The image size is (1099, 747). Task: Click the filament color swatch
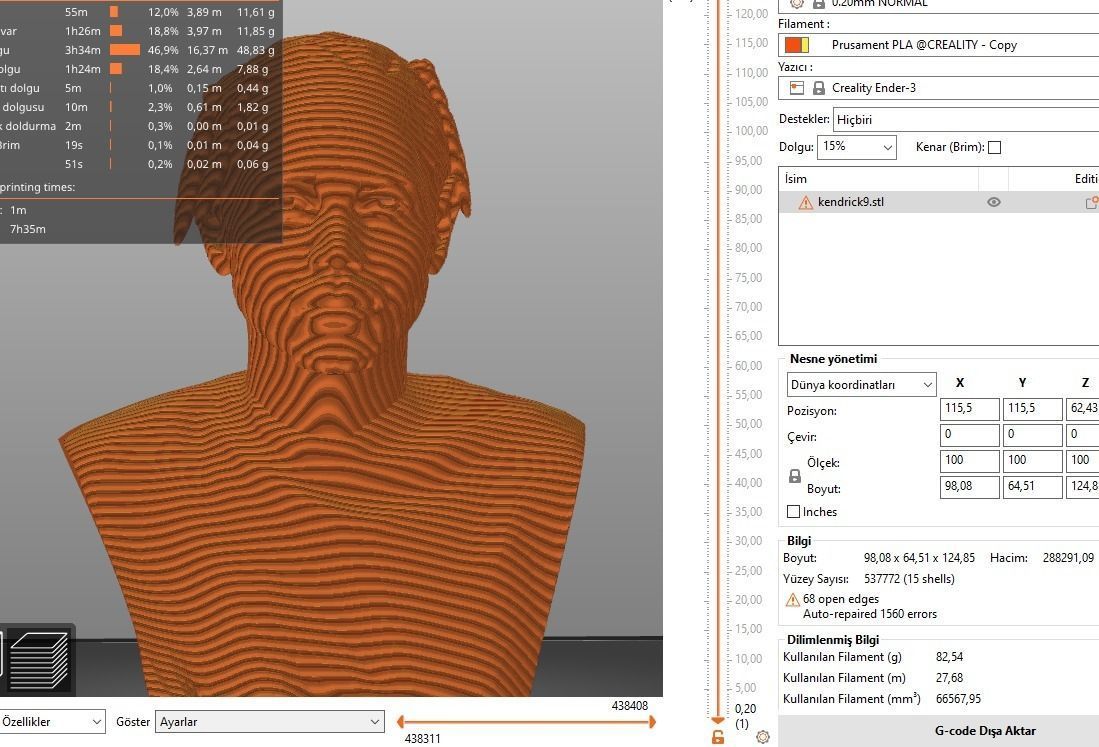coord(797,45)
